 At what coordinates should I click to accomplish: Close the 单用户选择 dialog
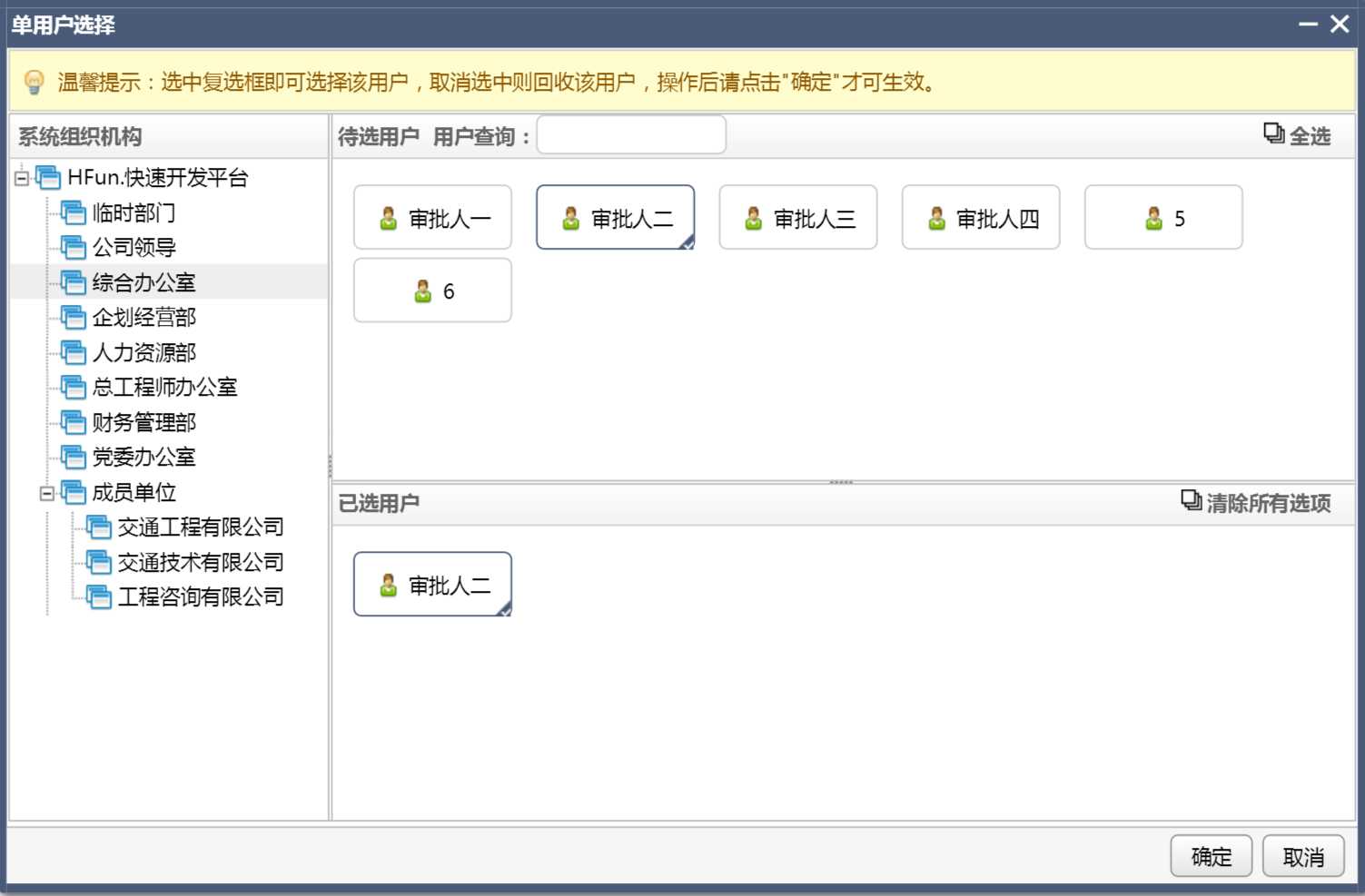(x=1340, y=25)
